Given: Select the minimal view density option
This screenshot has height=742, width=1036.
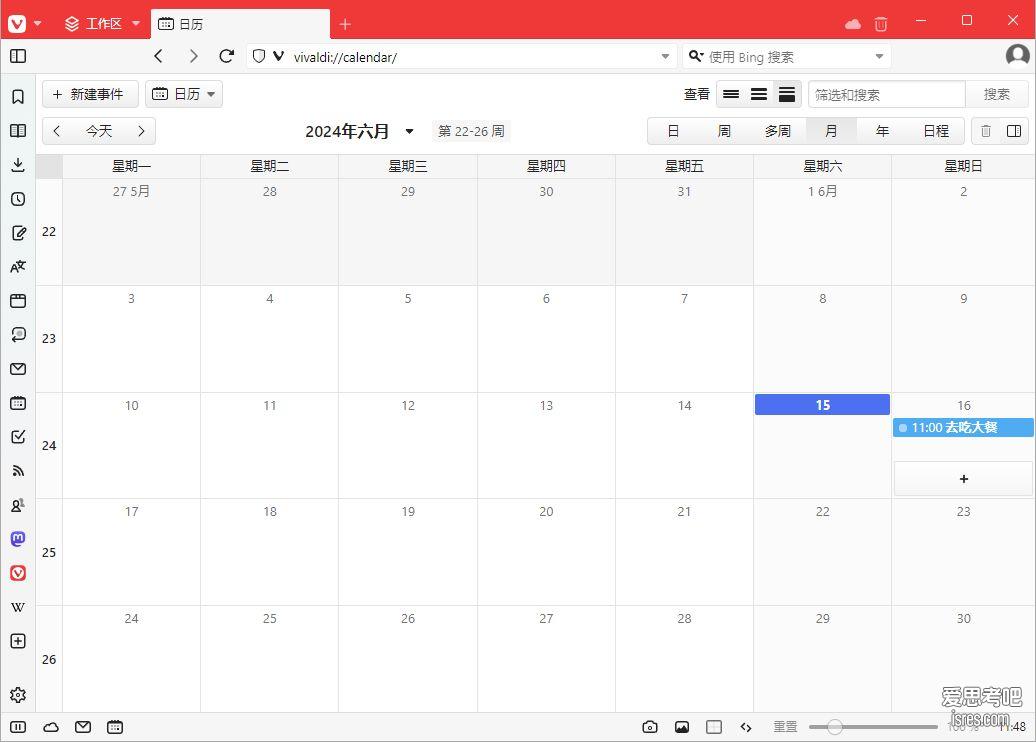Looking at the screenshot, I should point(731,94).
